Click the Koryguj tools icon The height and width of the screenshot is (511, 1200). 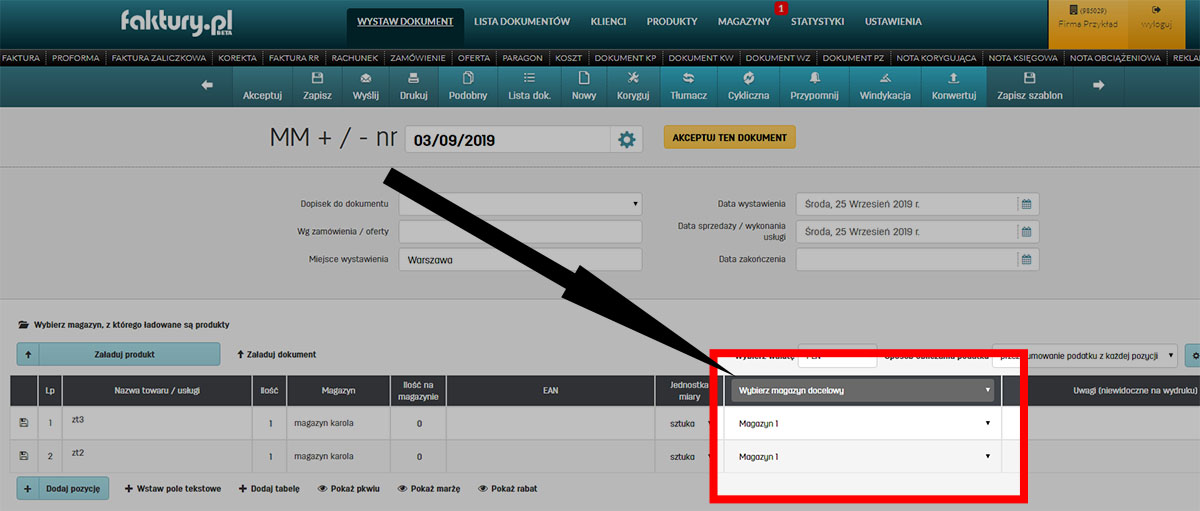pos(632,79)
